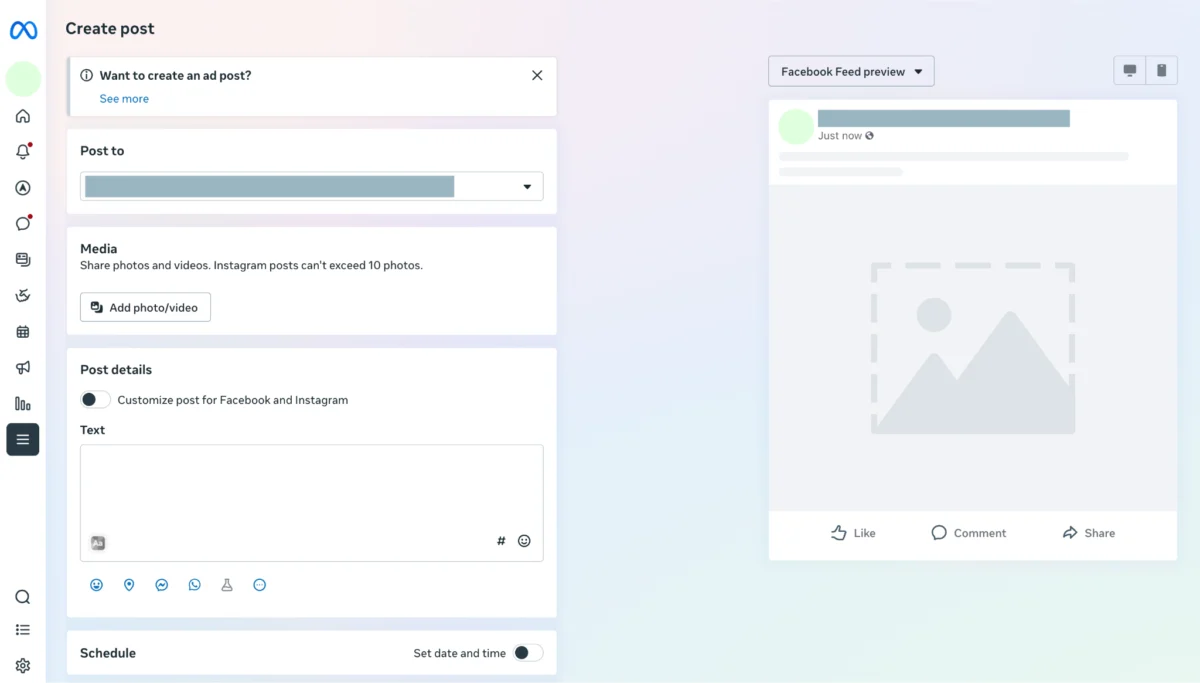
Task: Open Search magnifier icon in sidebar
Action: [x=23, y=597]
